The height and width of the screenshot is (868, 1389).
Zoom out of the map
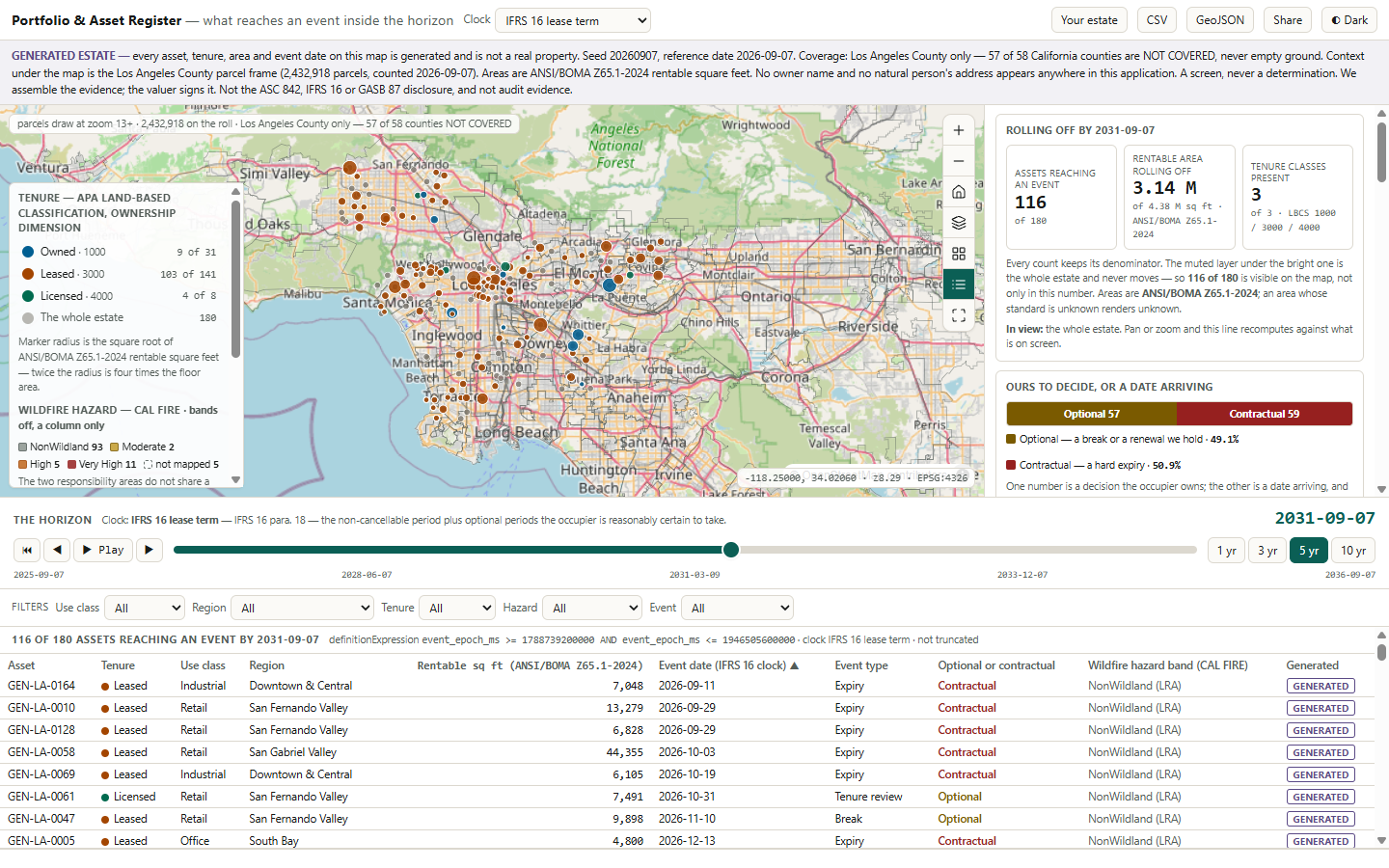pyautogui.click(x=958, y=161)
